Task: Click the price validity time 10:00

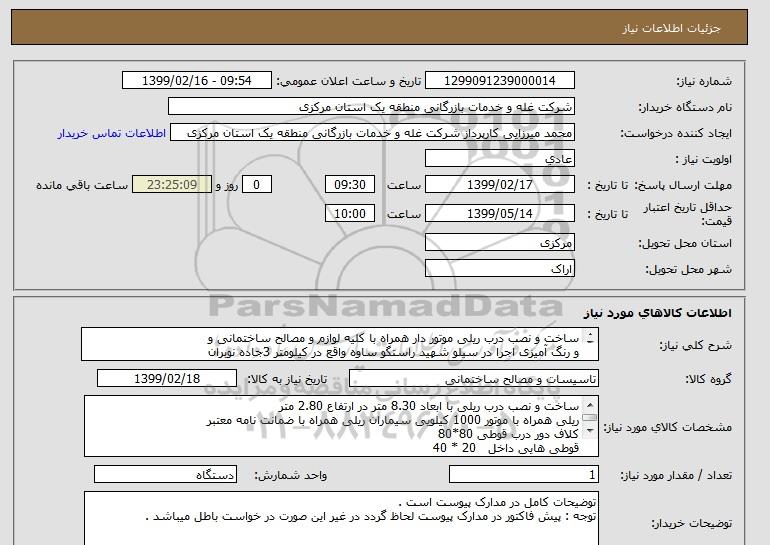Action: (x=350, y=214)
